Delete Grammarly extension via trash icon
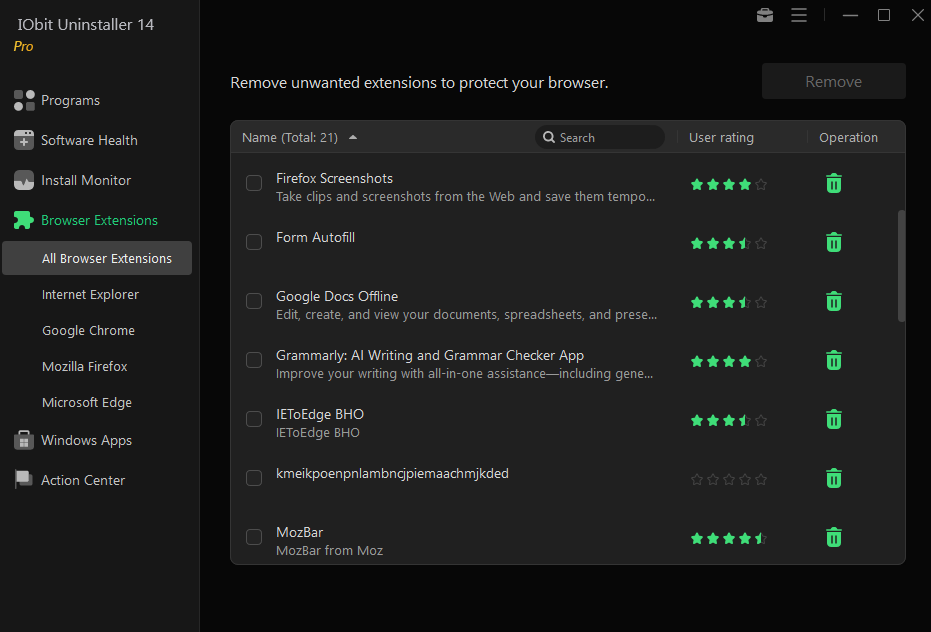 pyautogui.click(x=834, y=360)
